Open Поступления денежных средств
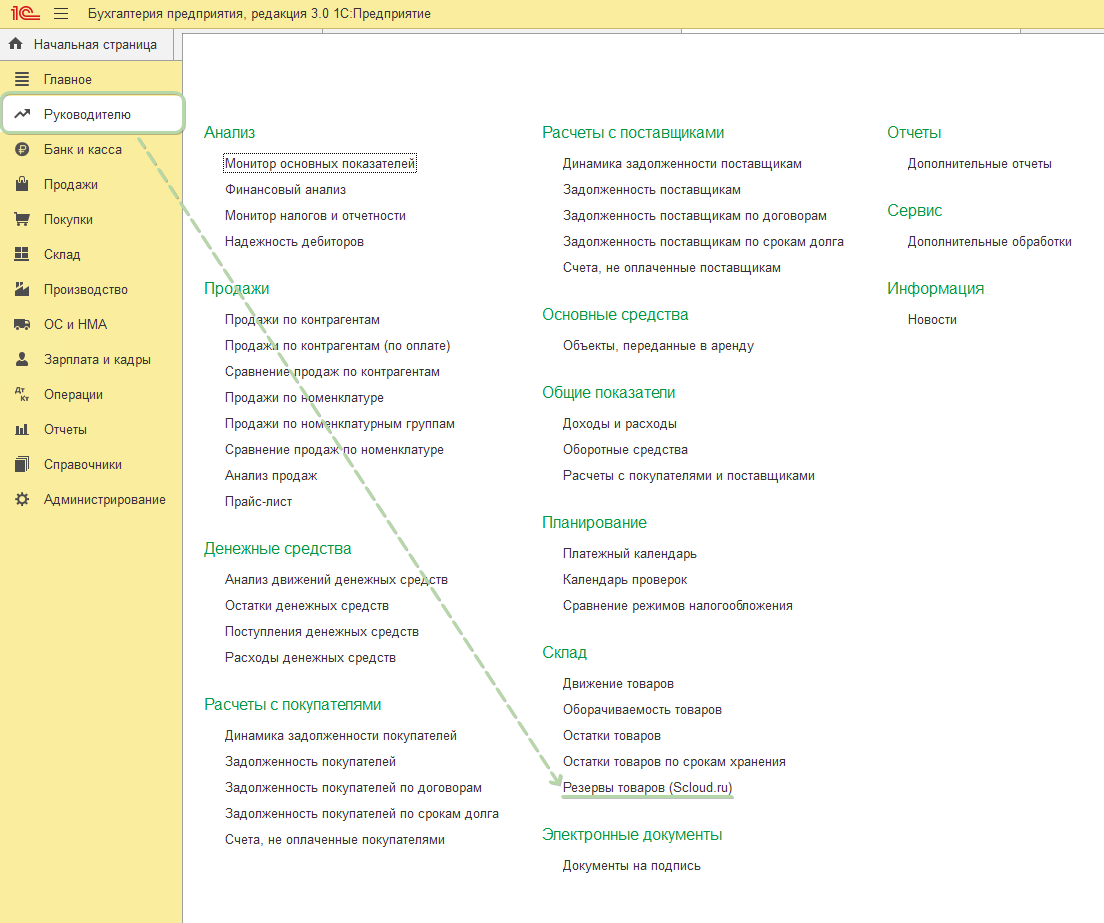1104x923 pixels. pyautogui.click(x=322, y=632)
